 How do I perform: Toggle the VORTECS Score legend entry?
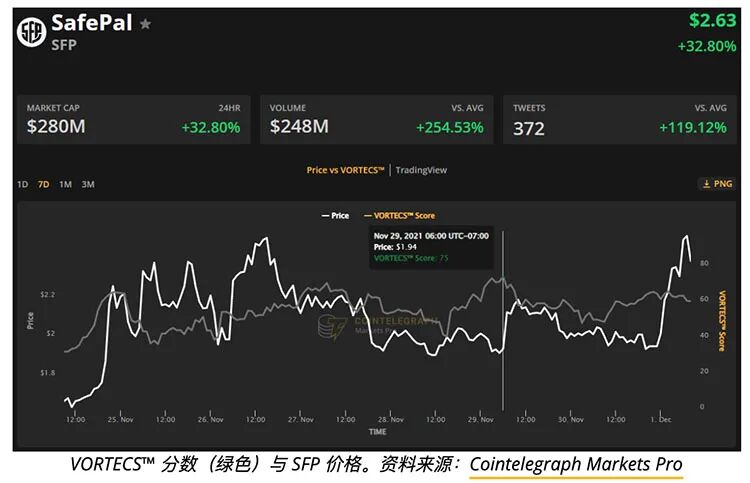399,216
